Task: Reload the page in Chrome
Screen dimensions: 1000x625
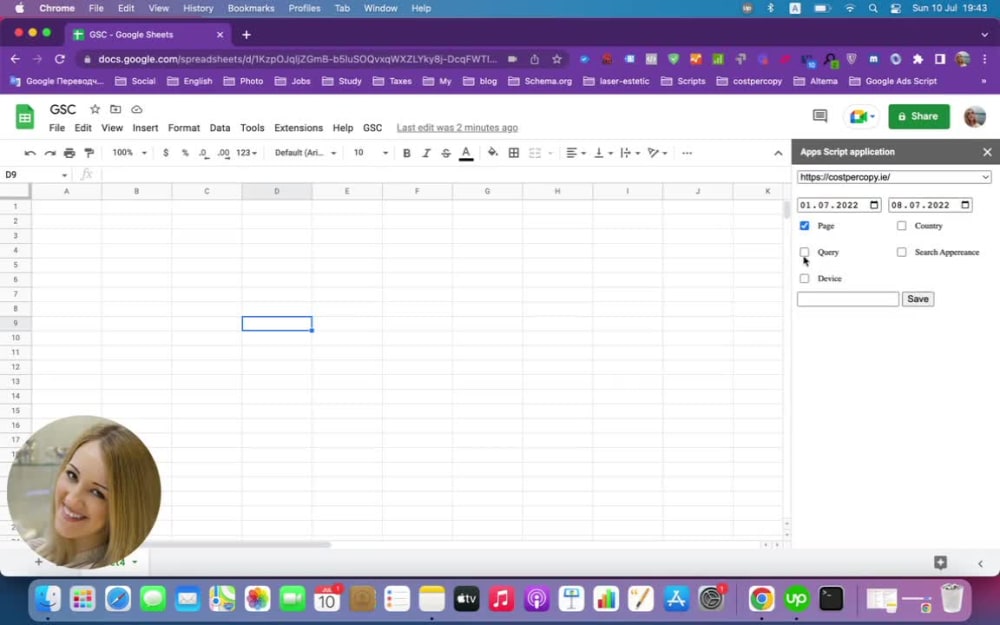Action: pos(59,59)
